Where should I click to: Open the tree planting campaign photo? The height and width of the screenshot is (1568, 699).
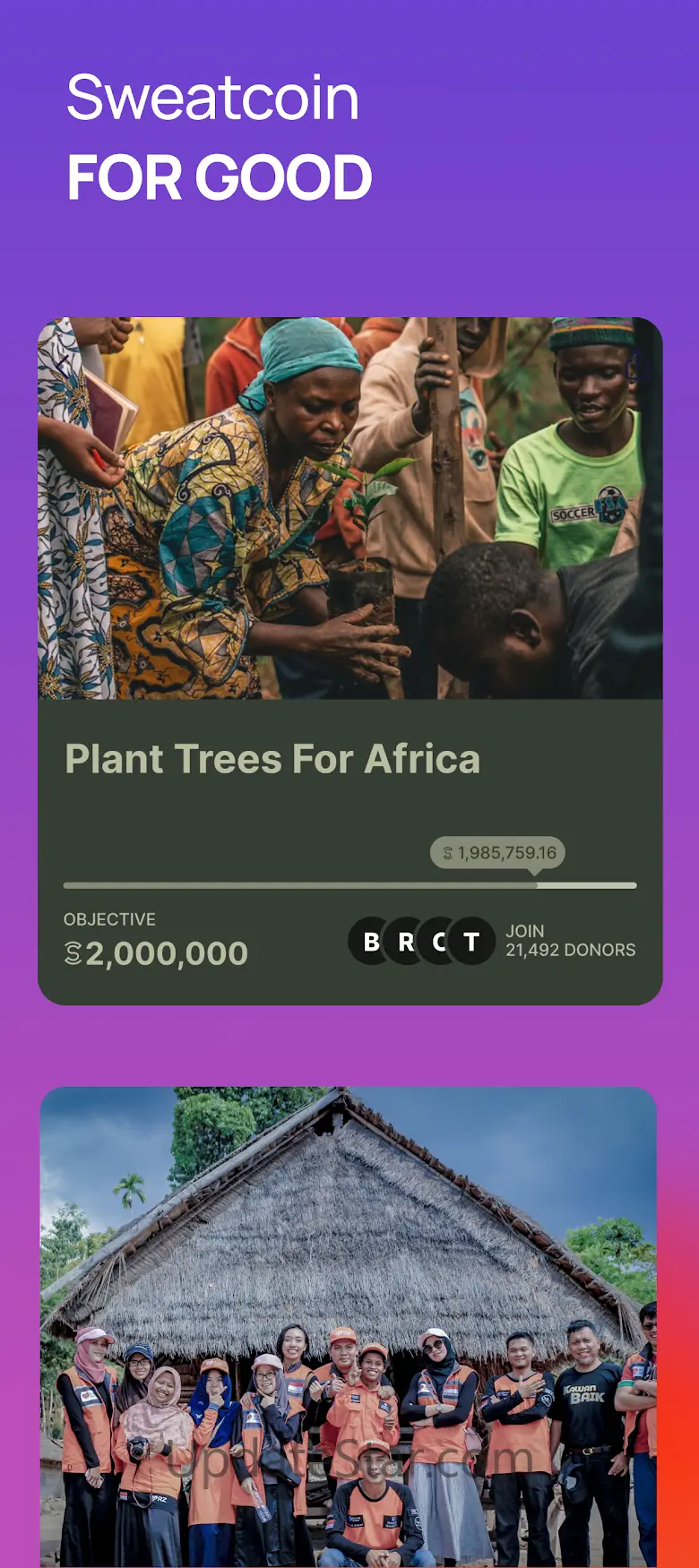(349, 508)
